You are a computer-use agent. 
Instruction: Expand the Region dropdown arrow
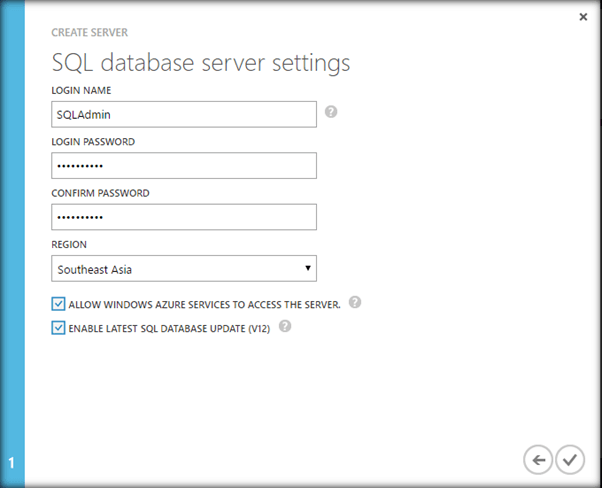click(x=307, y=268)
